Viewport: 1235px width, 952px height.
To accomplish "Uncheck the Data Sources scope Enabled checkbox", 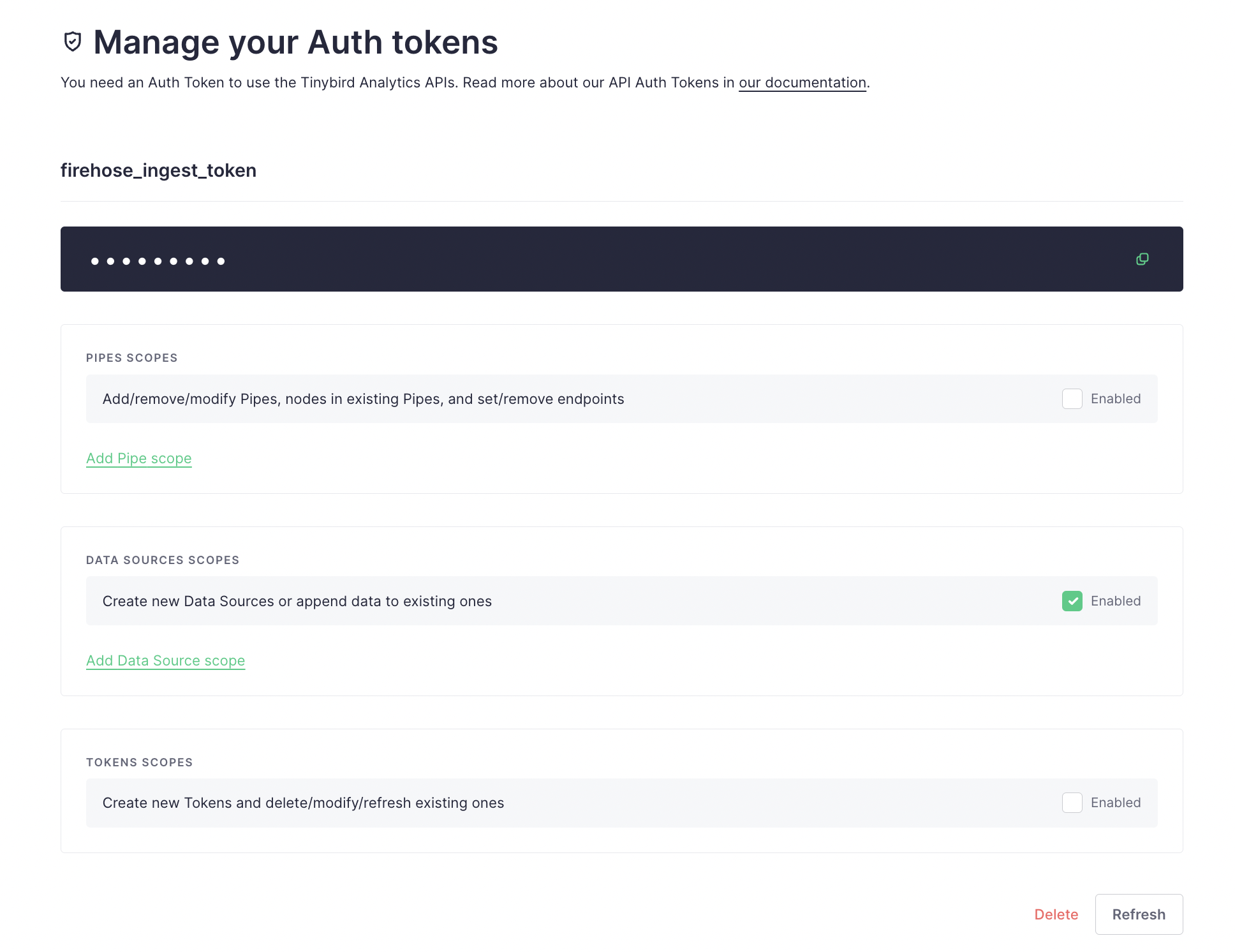I will [1072, 601].
